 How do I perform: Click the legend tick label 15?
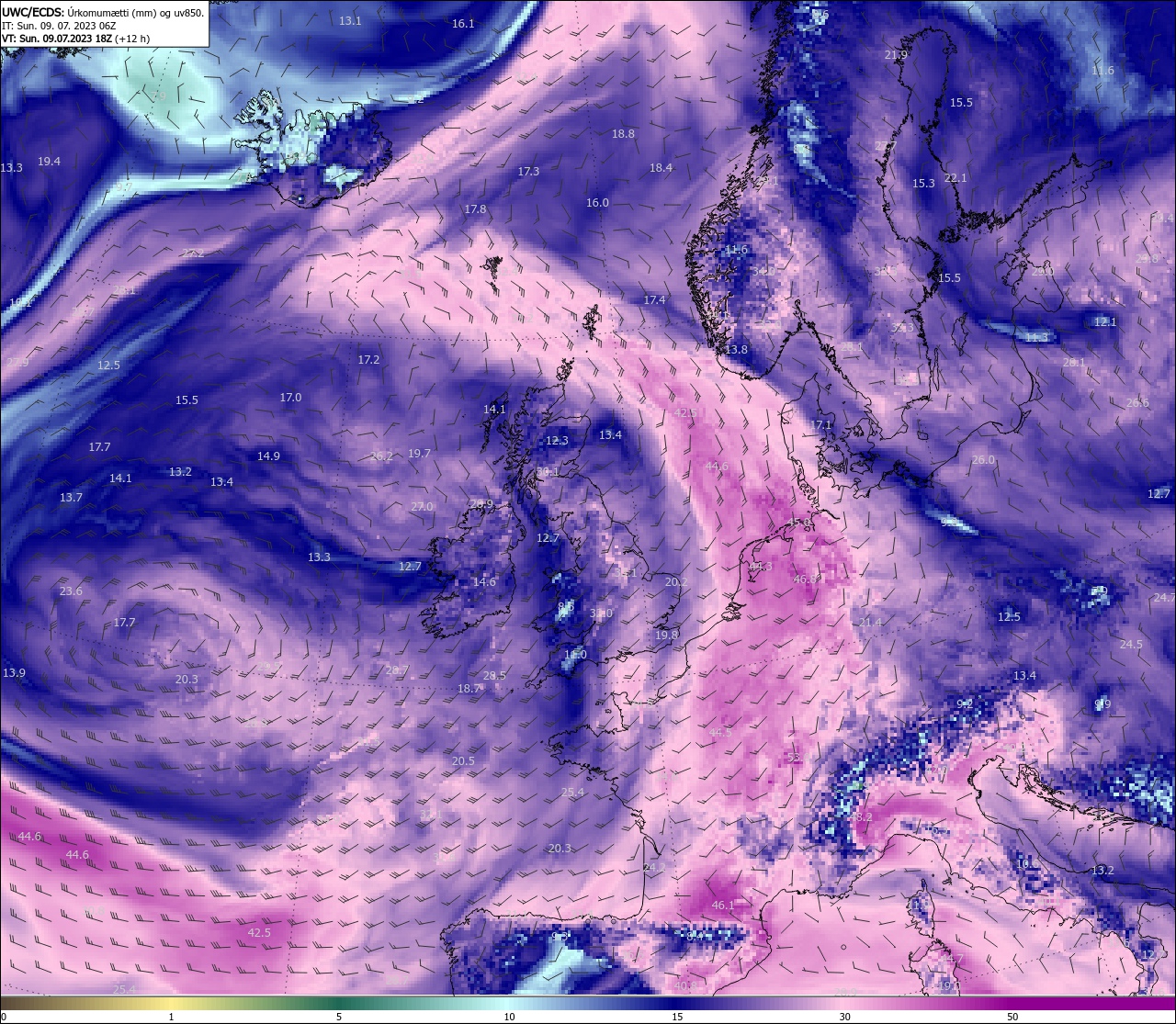(x=677, y=1017)
